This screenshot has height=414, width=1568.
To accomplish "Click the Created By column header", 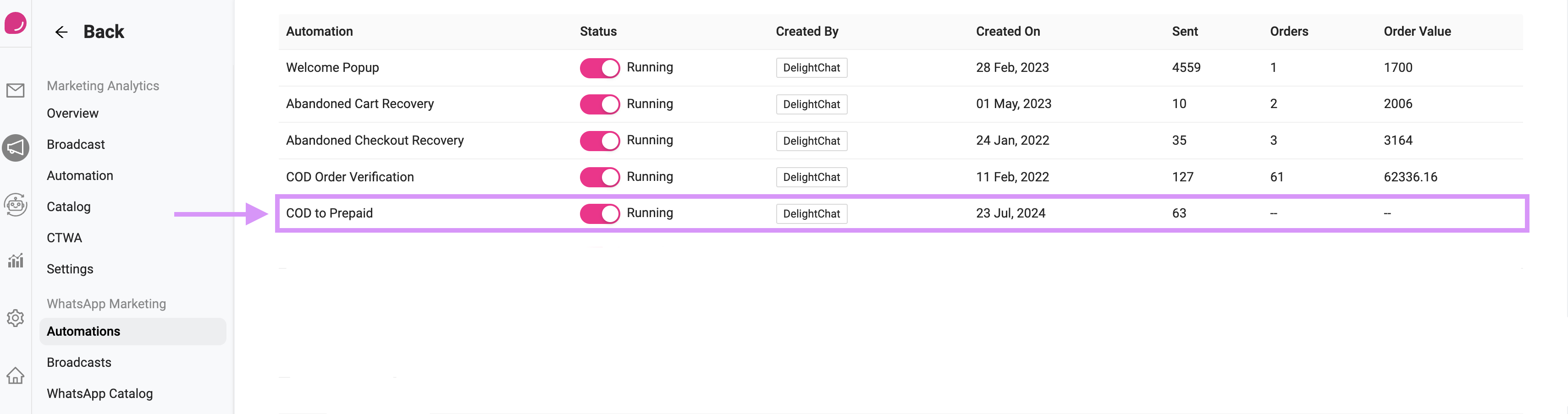I will (x=807, y=32).
